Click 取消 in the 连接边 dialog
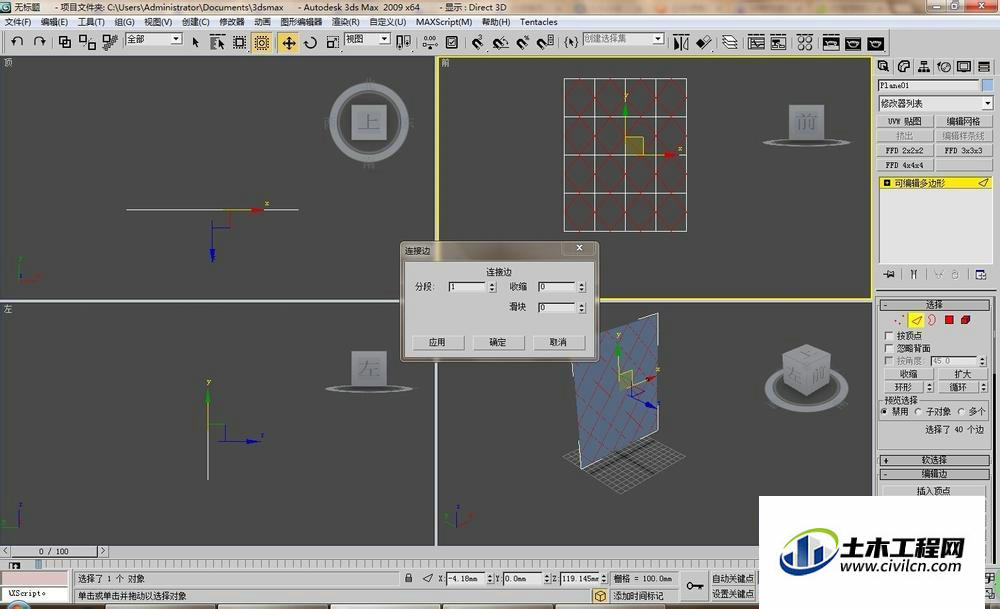Screen dimensions: 1000x609 [558, 342]
